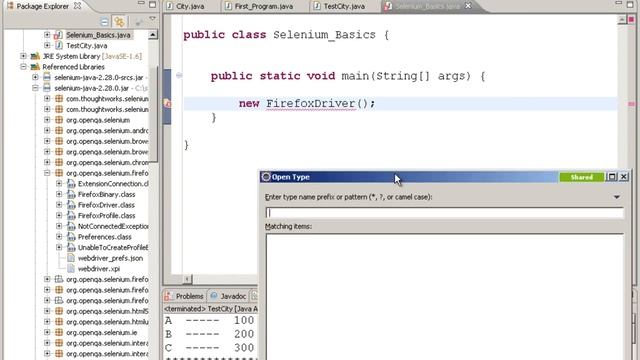Click the Referenced Libraries icon
Image resolution: width=640 pixels, height=360 pixels.
35,67
